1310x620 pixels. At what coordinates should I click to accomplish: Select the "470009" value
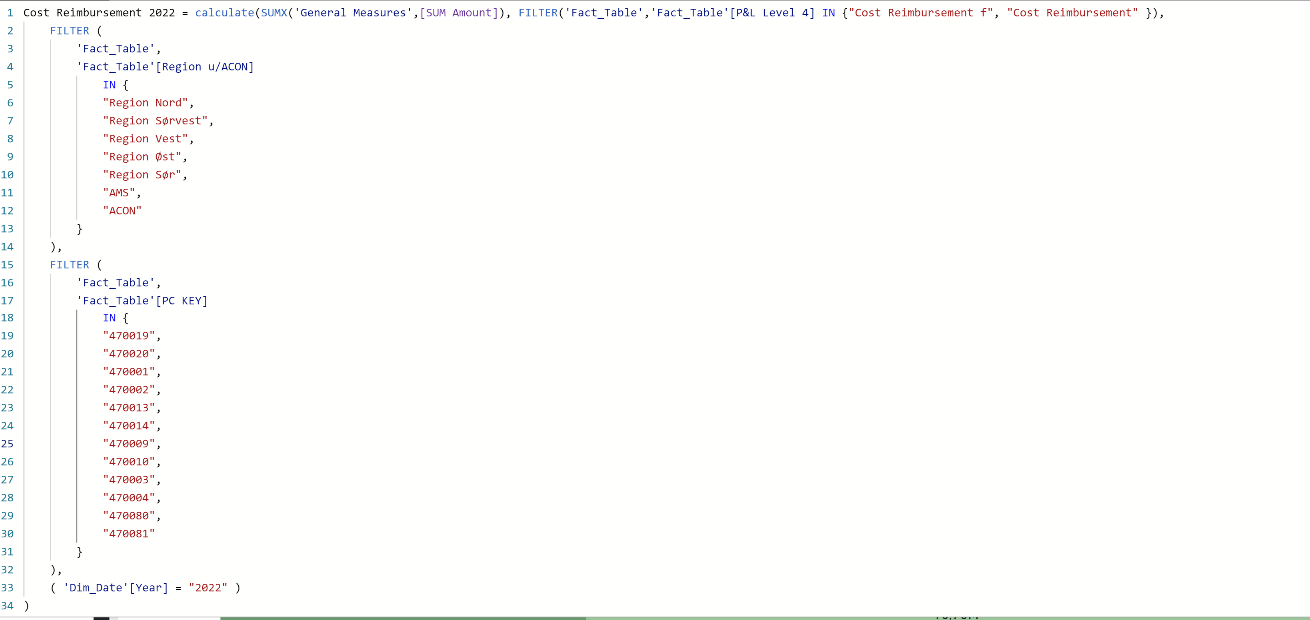click(128, 444)
